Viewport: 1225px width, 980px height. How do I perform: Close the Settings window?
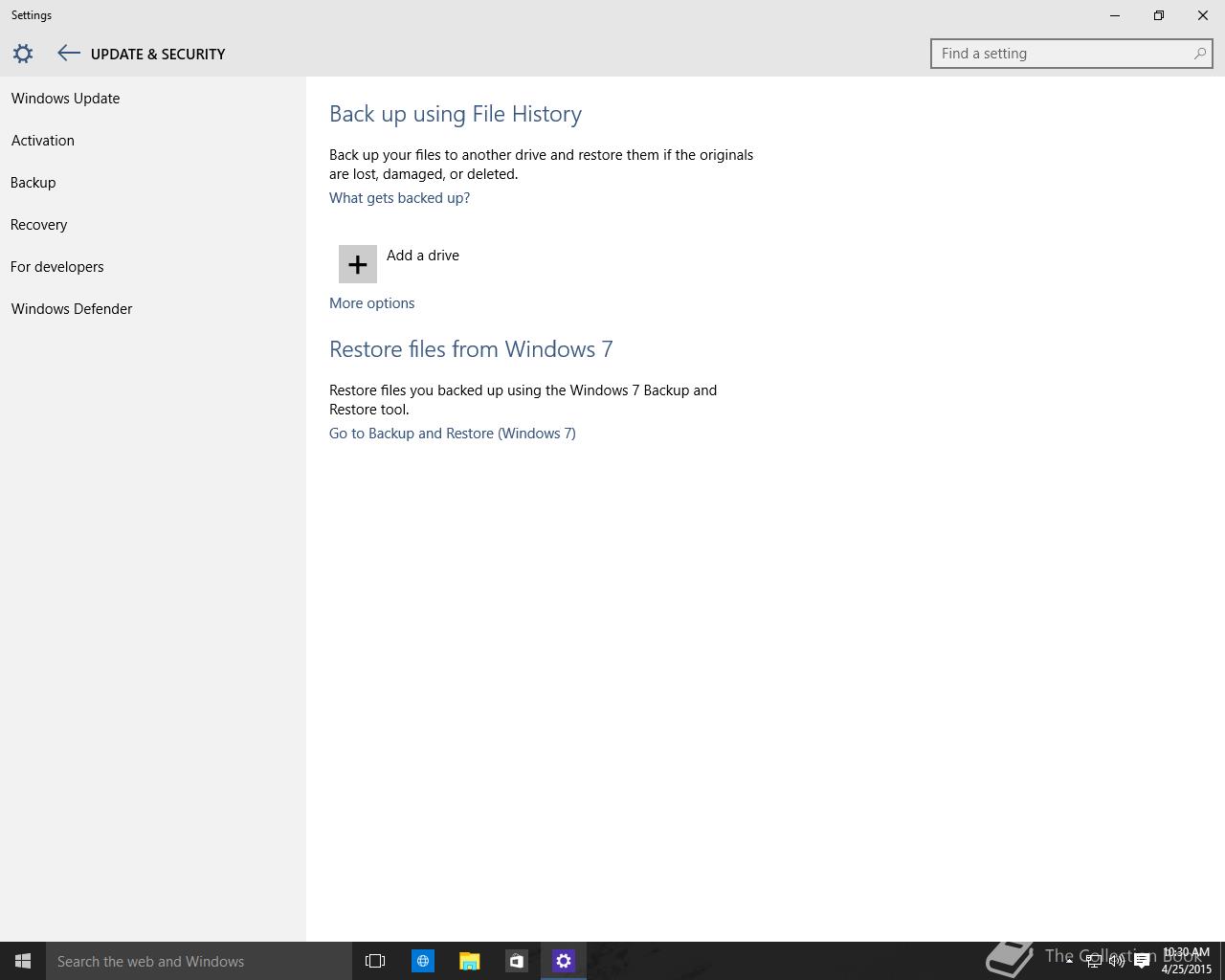pos(1203,15)
